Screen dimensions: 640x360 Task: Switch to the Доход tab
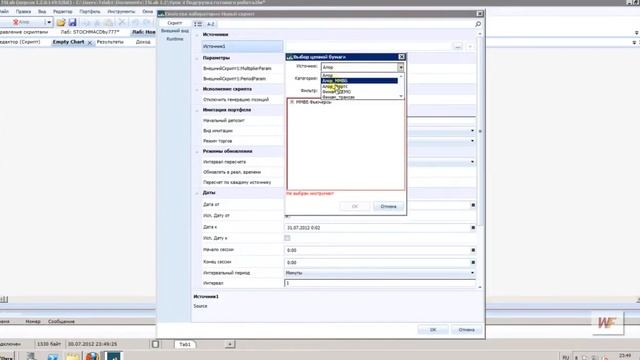[x=143, y=42]
